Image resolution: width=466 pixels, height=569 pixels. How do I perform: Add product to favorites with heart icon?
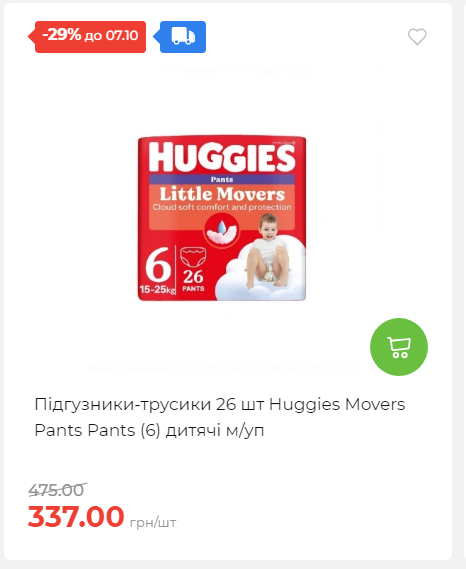[417, 37]
